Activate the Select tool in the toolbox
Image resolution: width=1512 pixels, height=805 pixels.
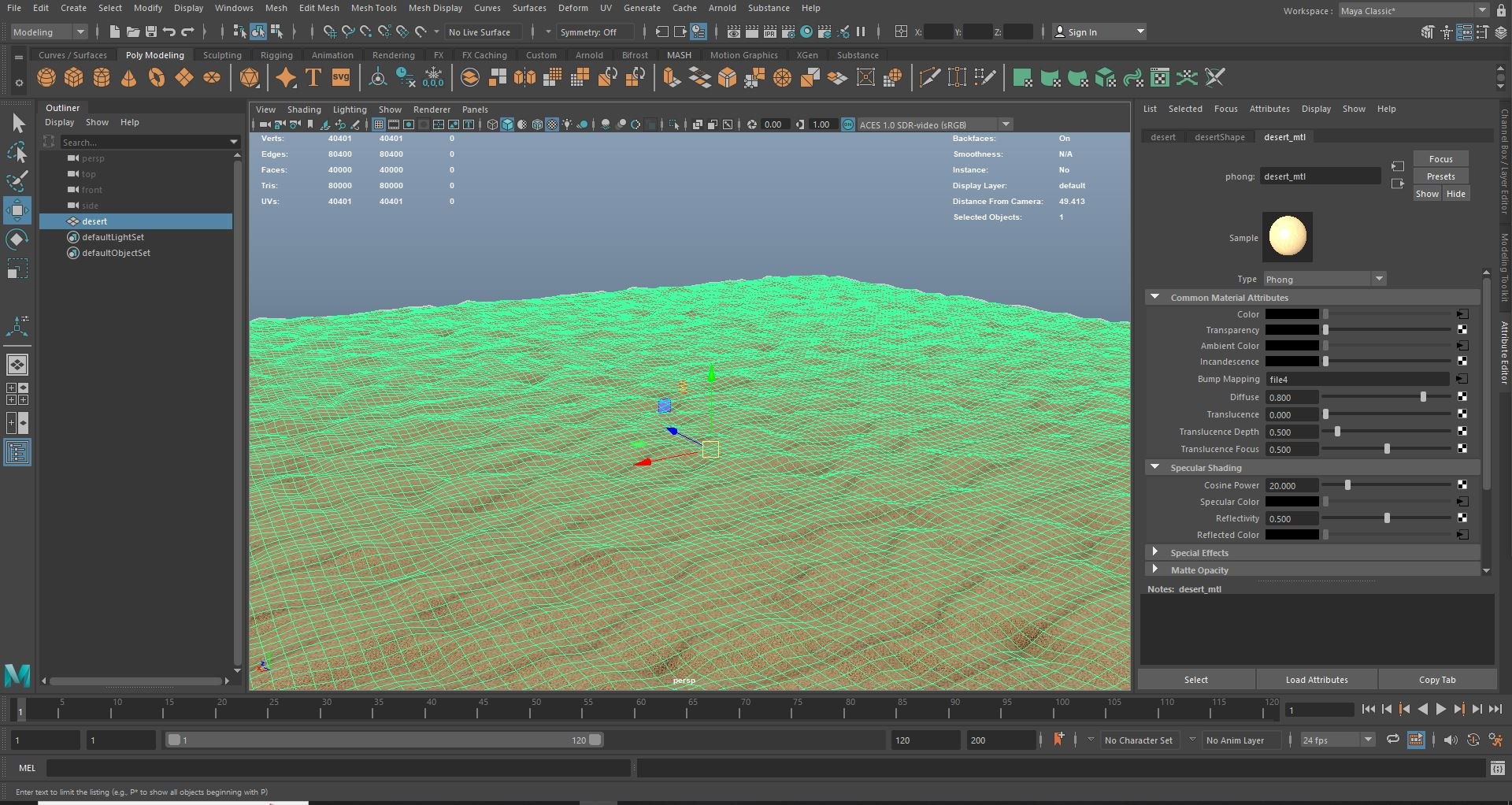coord(17,124)
